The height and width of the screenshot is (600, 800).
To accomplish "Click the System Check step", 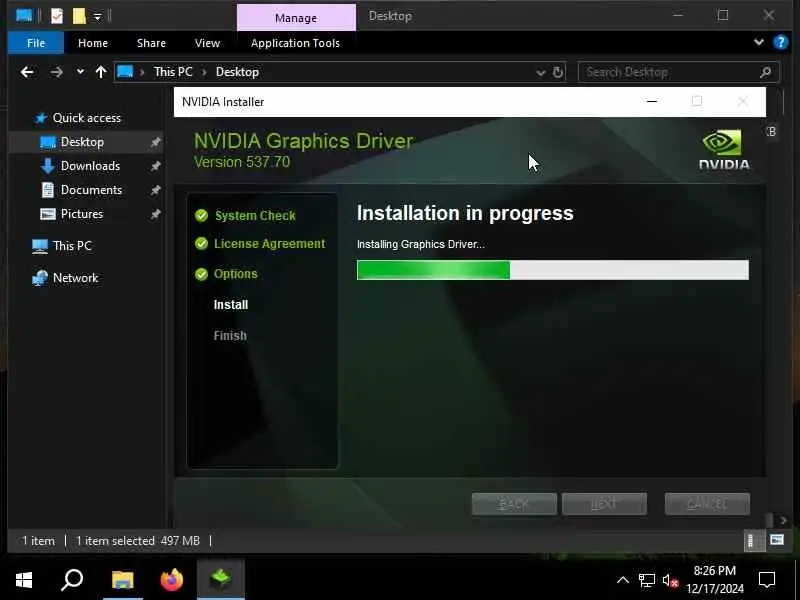I will tap(255, 215).
